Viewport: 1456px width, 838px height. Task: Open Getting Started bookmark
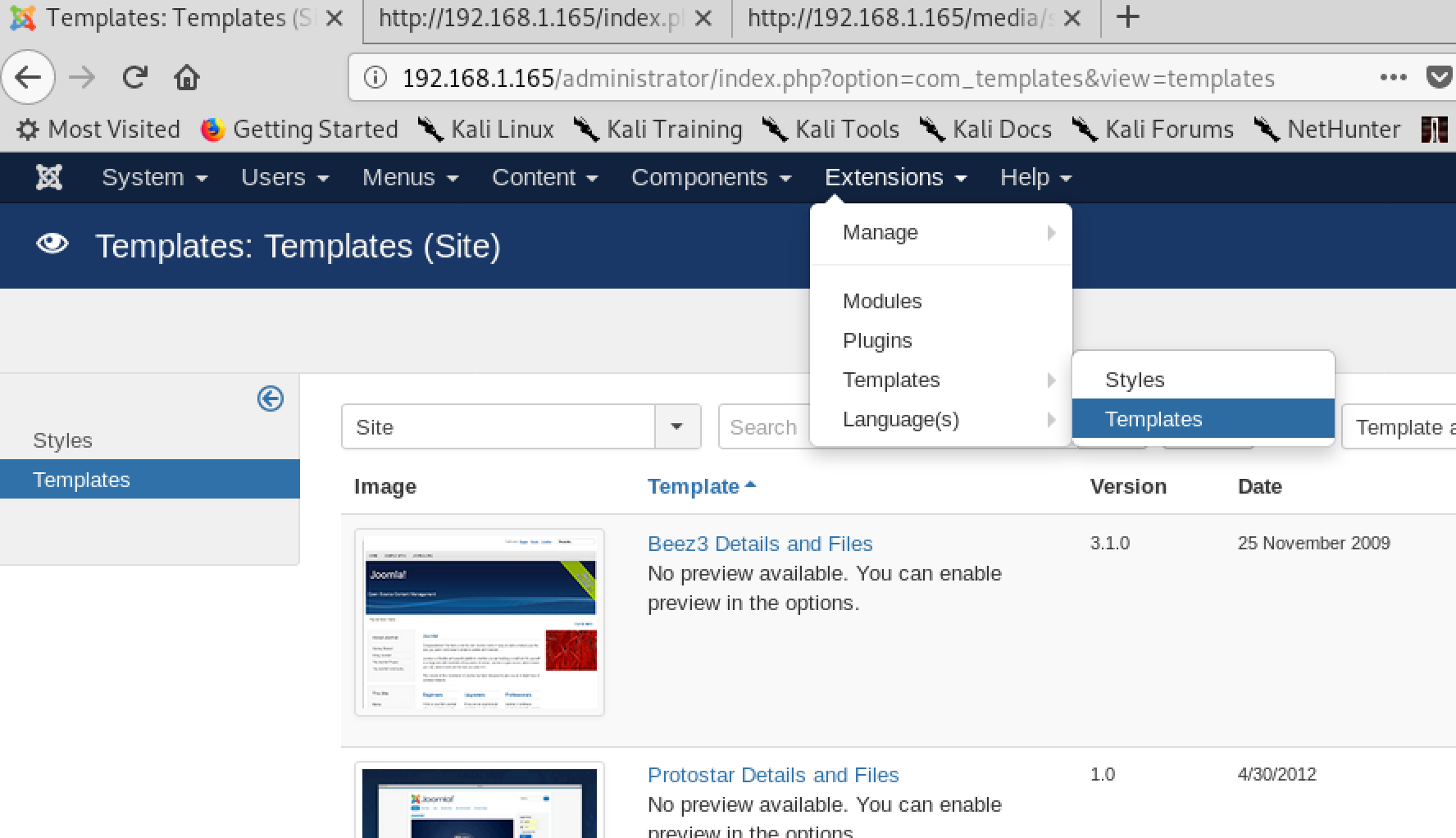click(299, 129)
